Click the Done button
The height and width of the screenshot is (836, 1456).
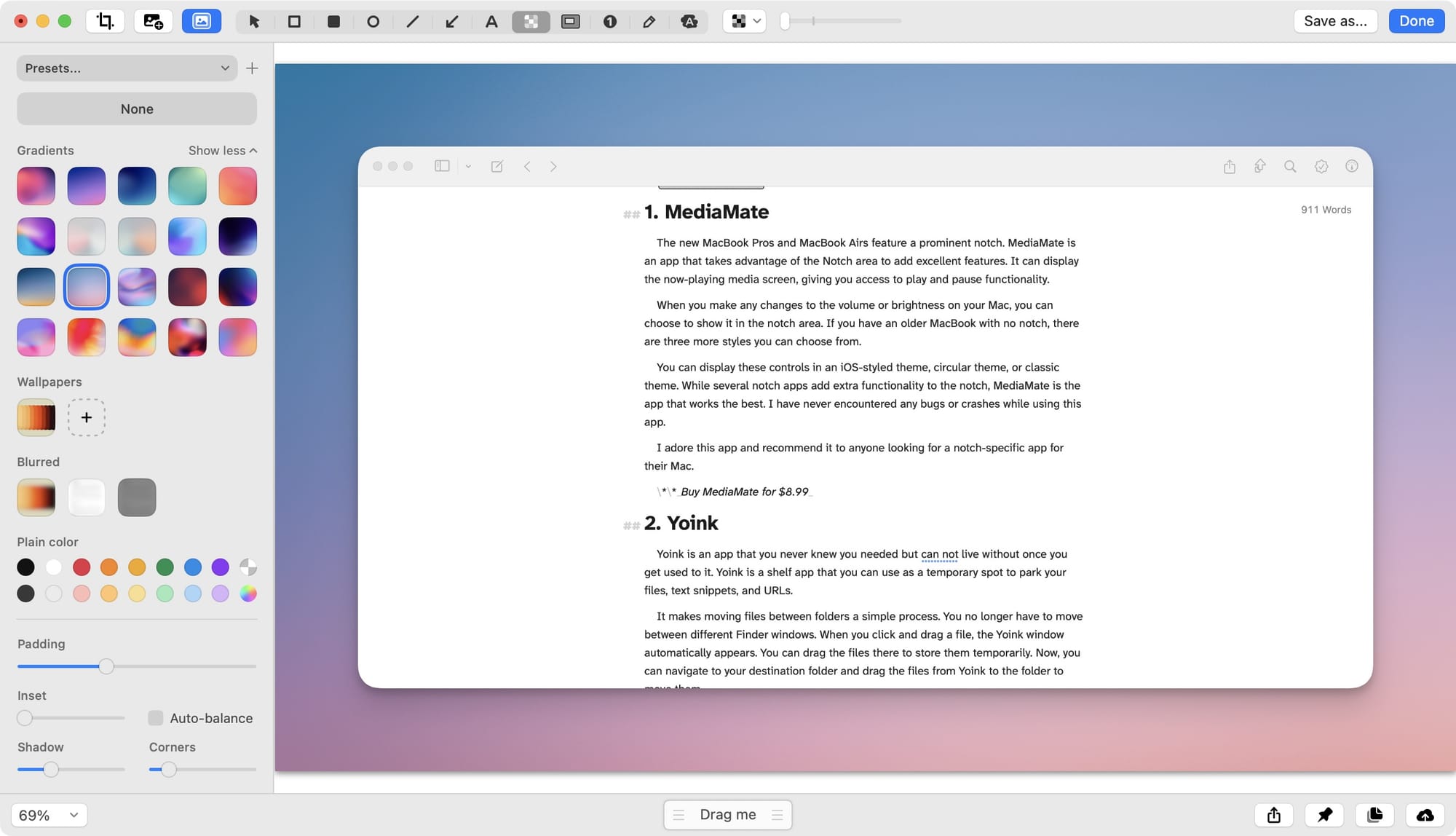tap(1416, 21)
